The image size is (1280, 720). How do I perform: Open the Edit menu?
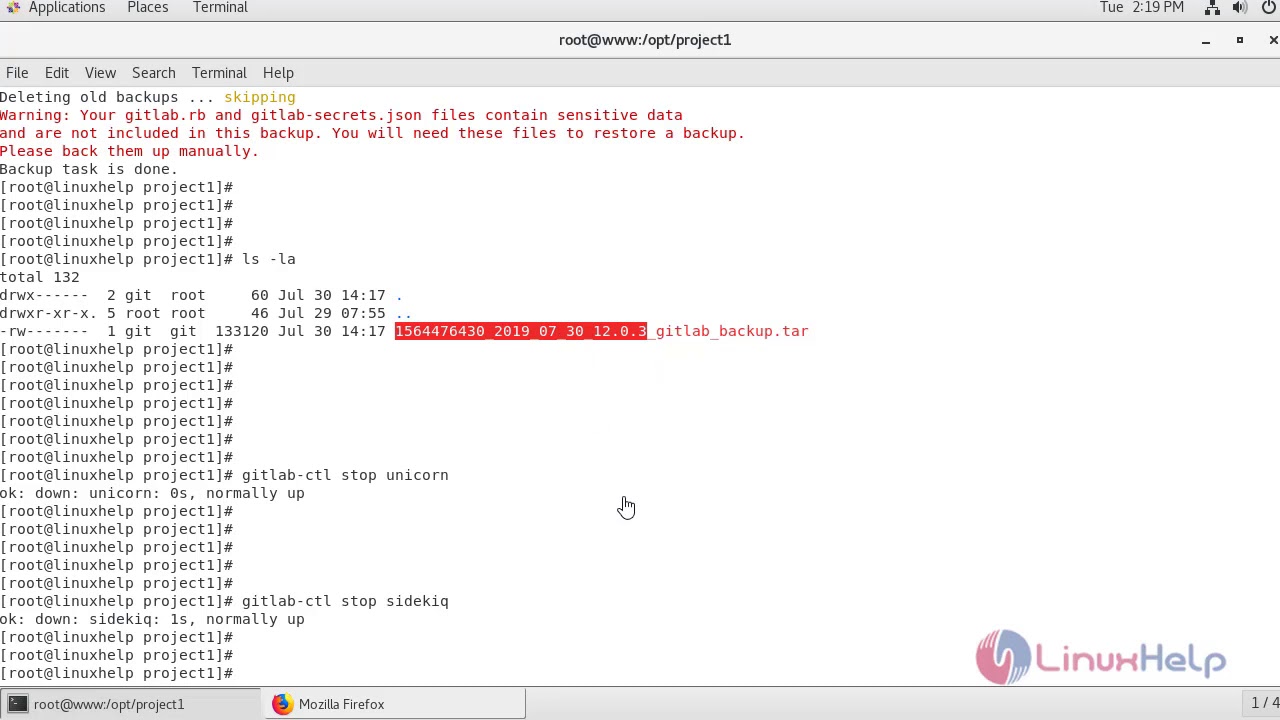pyautogui.click(x=56, y=73)
